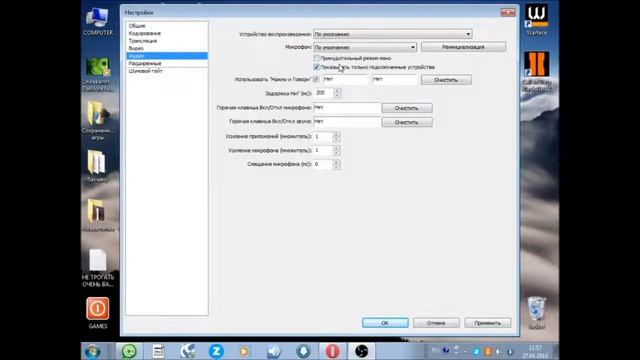The image size is (640, 360).
Task: Select the Трансляция settings category
Action: pos(167,41)
